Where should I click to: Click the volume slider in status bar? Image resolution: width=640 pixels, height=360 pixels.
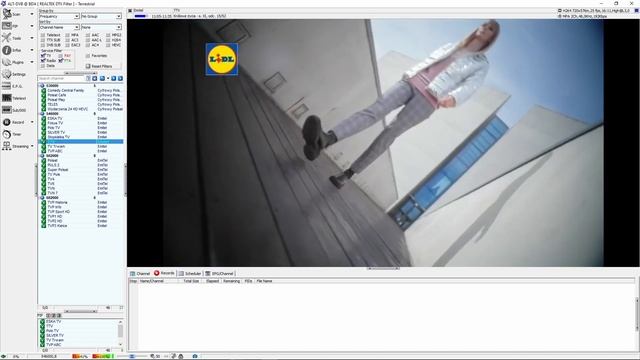coord(133,356)
